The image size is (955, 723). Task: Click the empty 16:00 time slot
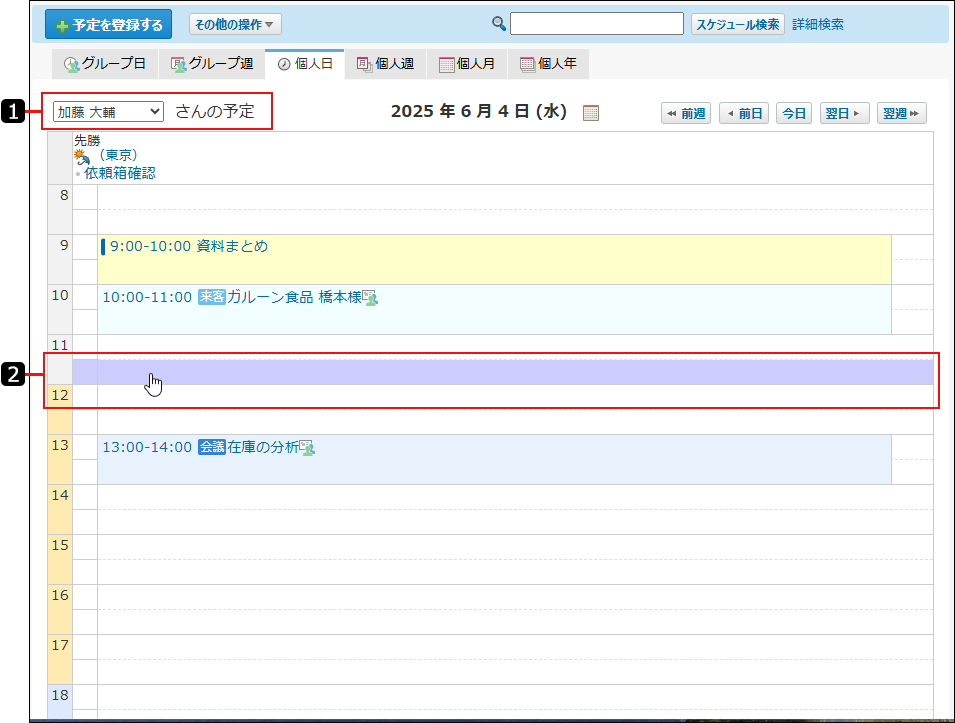(x=515, y=597)
